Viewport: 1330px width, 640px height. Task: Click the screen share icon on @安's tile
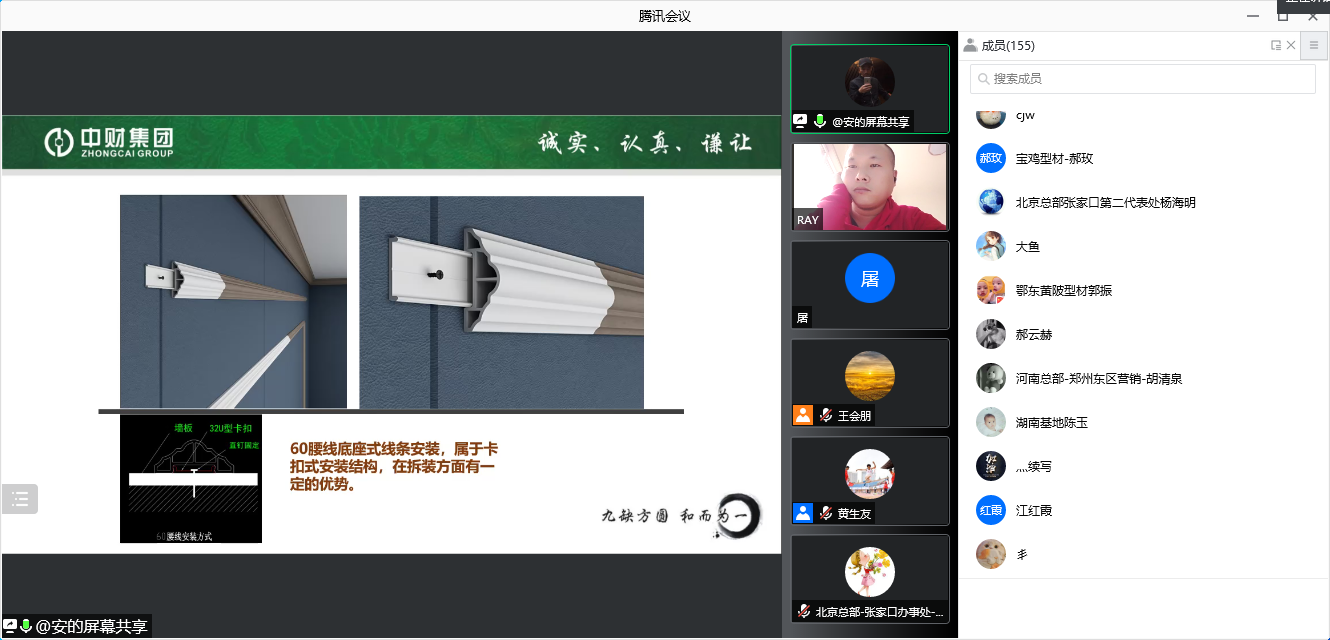pos(800,122)
